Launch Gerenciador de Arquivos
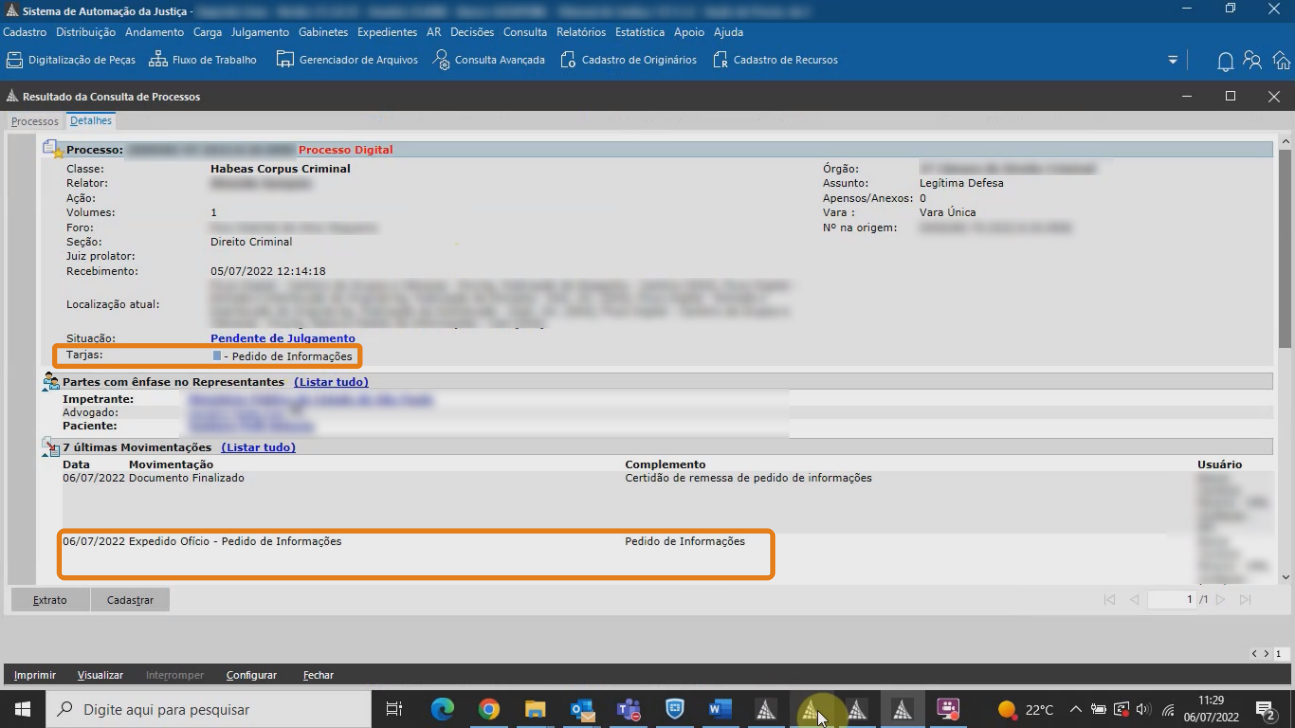This screenshot has height=728, width=1295. (347, 60)
